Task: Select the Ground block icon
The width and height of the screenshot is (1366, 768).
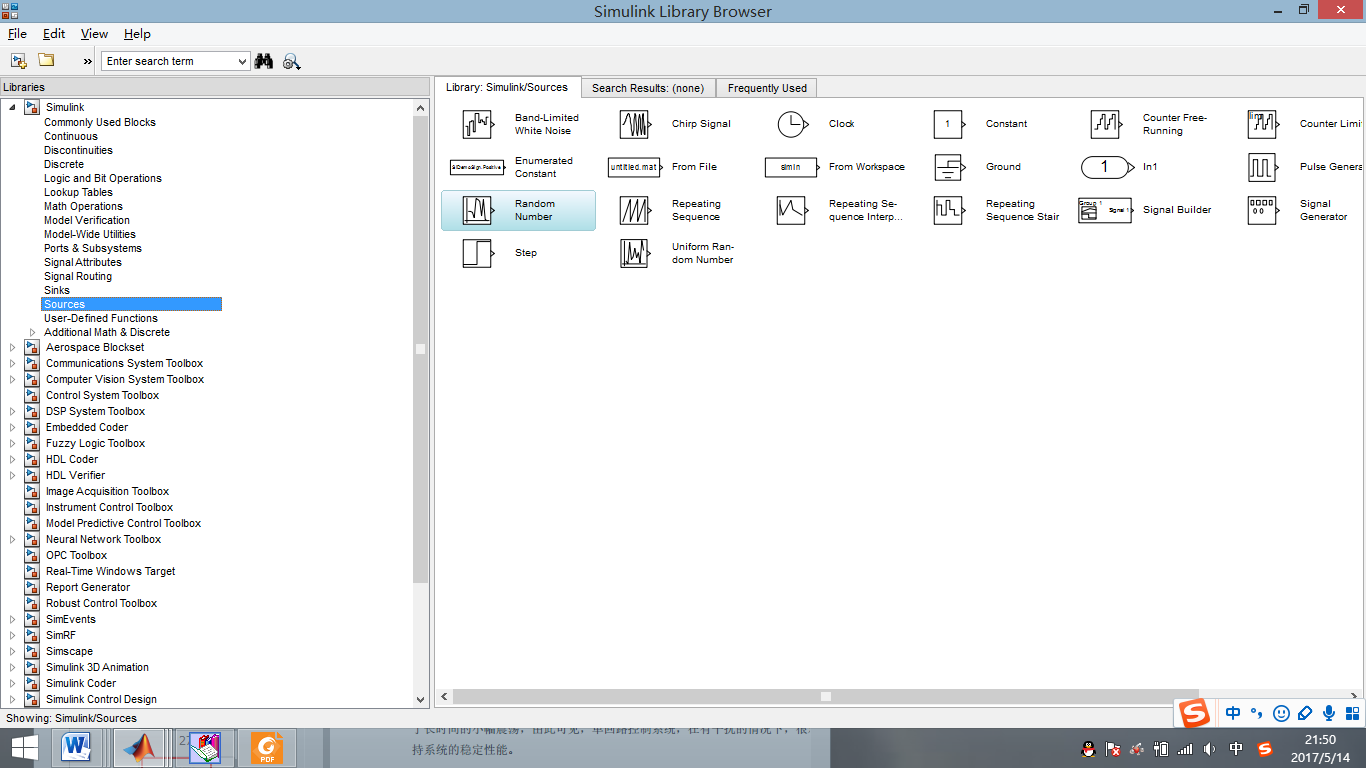Action: tap(948, 167)
